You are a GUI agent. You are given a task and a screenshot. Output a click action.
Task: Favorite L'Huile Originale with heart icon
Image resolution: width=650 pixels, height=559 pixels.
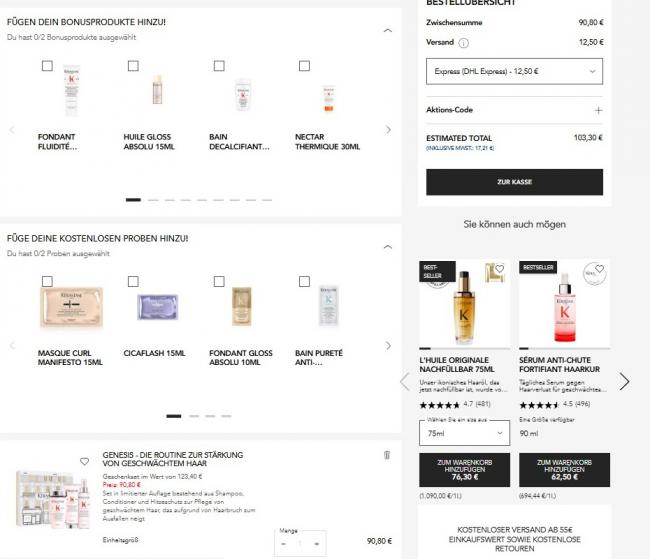point(500,269)
